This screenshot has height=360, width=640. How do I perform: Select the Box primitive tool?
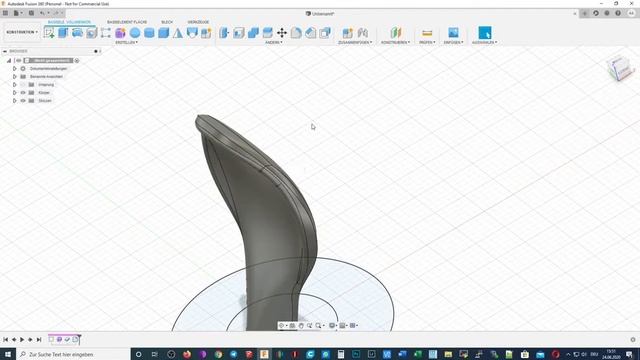click(163, 33)
